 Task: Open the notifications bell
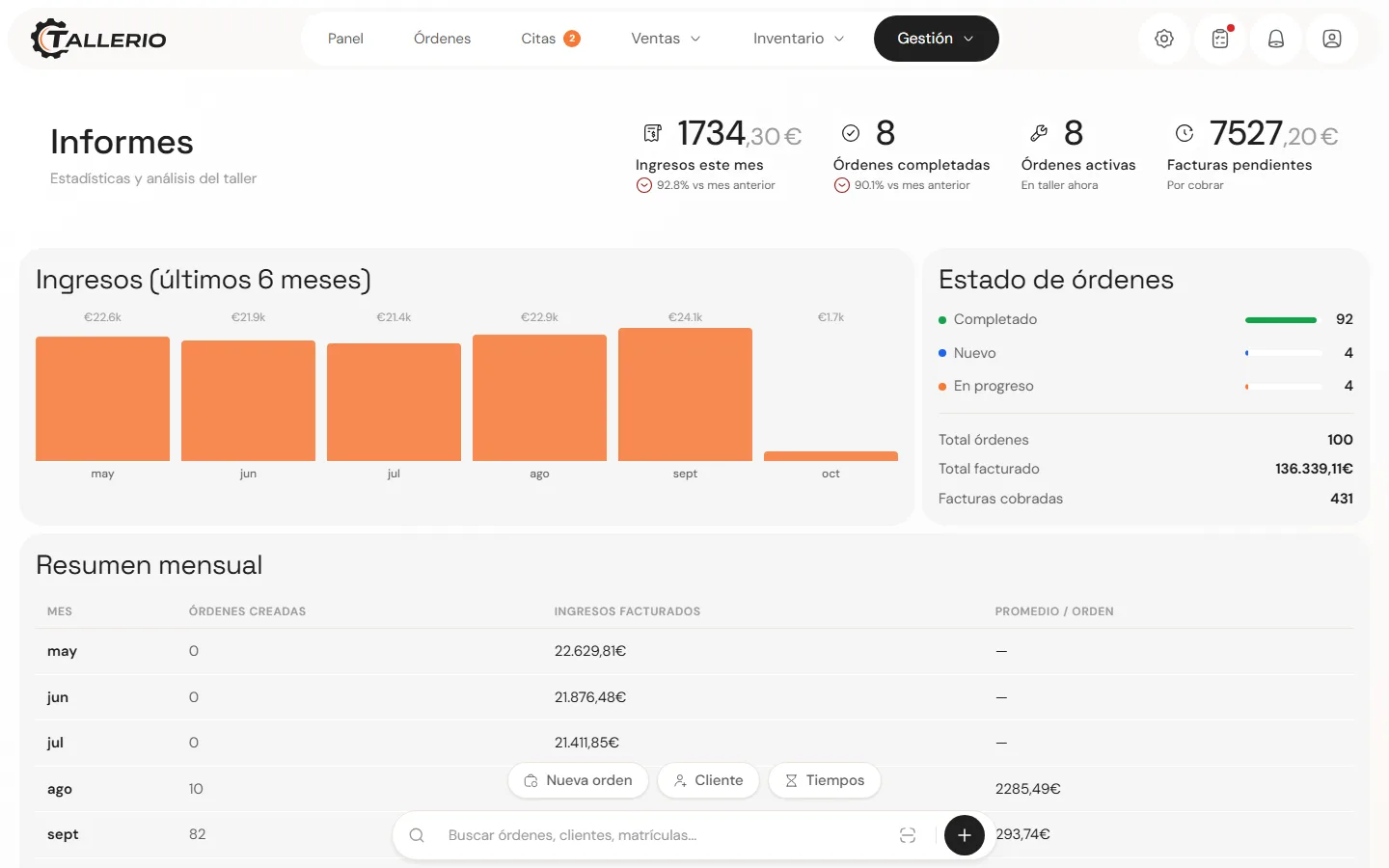tap(1276, 39)
